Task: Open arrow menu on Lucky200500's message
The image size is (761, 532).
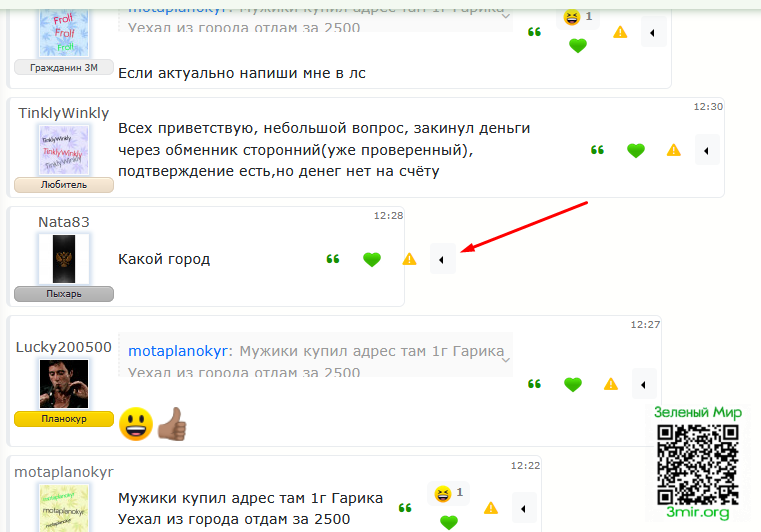Action: pyautogui.click(x=644, y=384)
